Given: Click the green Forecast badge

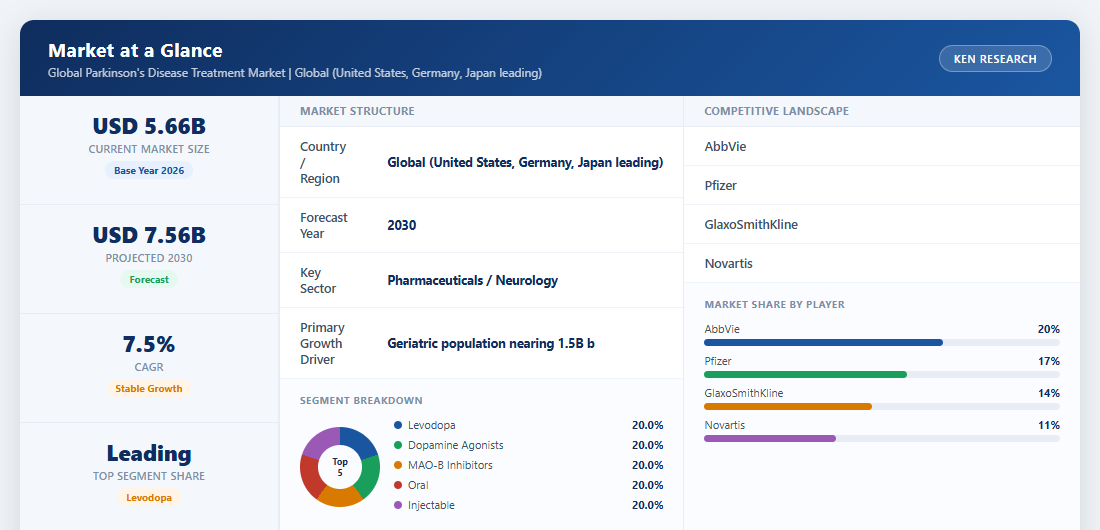Looking at the screenshot, I should [x=149, y=279].
